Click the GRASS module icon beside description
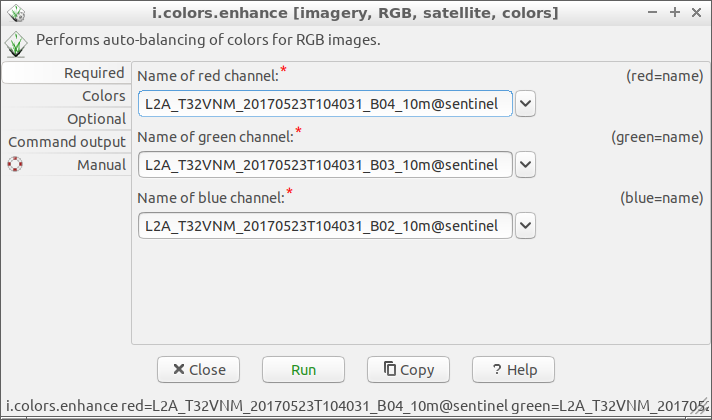 click(16, 44)
